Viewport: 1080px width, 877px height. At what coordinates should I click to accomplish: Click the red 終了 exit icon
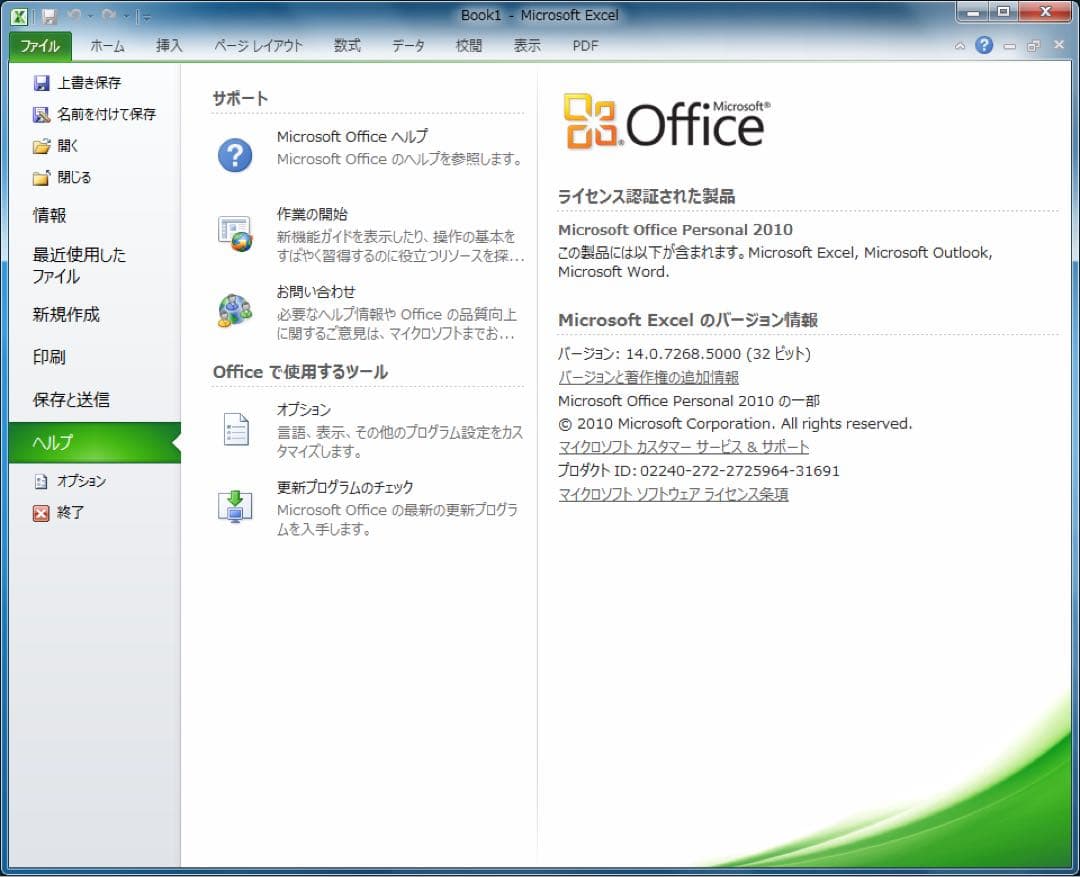[x=41, y=513]
